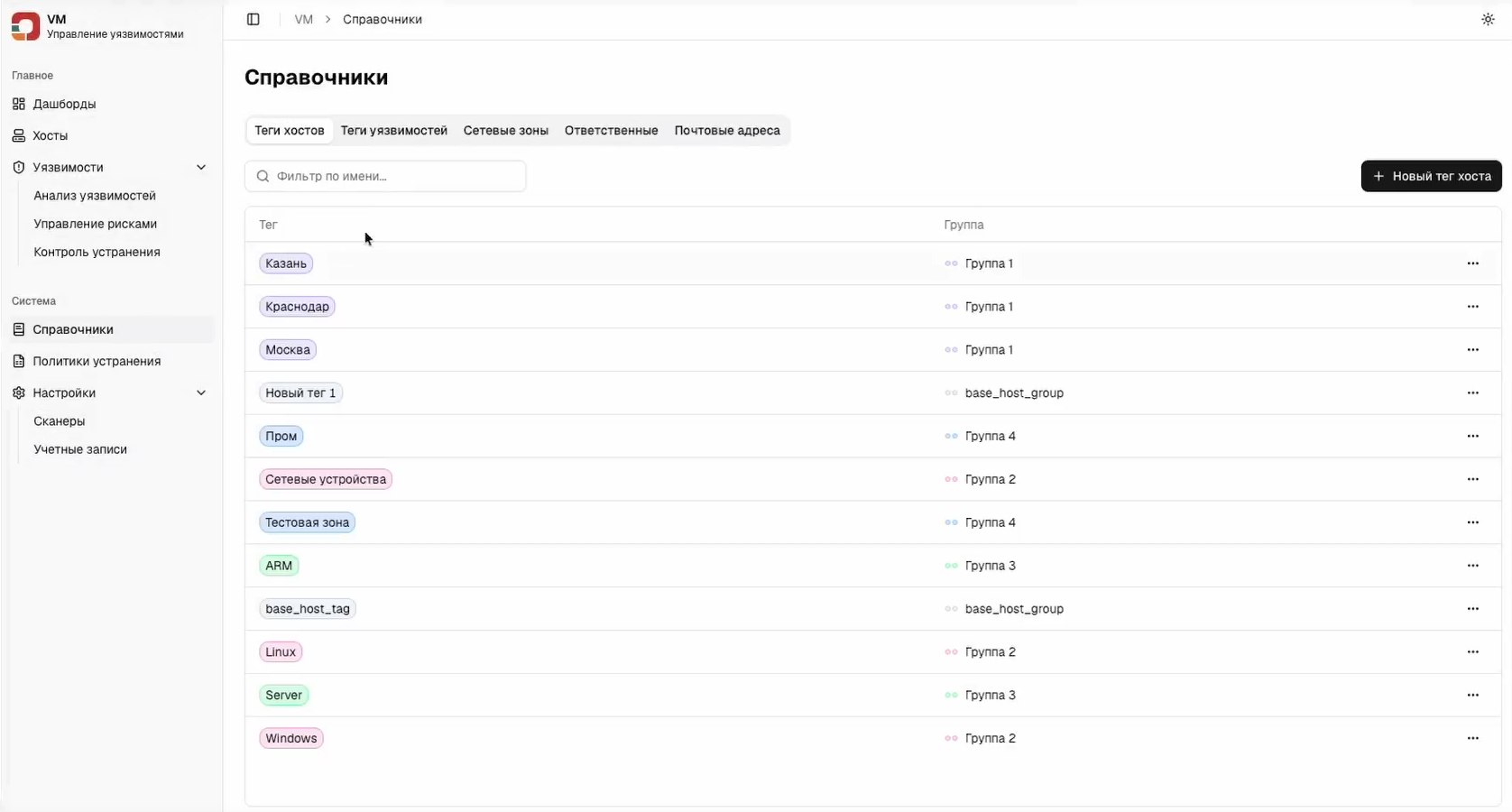This screenshot has height=812, width=1512.
Task: Switch theme with the sun icon
Action: click(x=1488, y=20)
